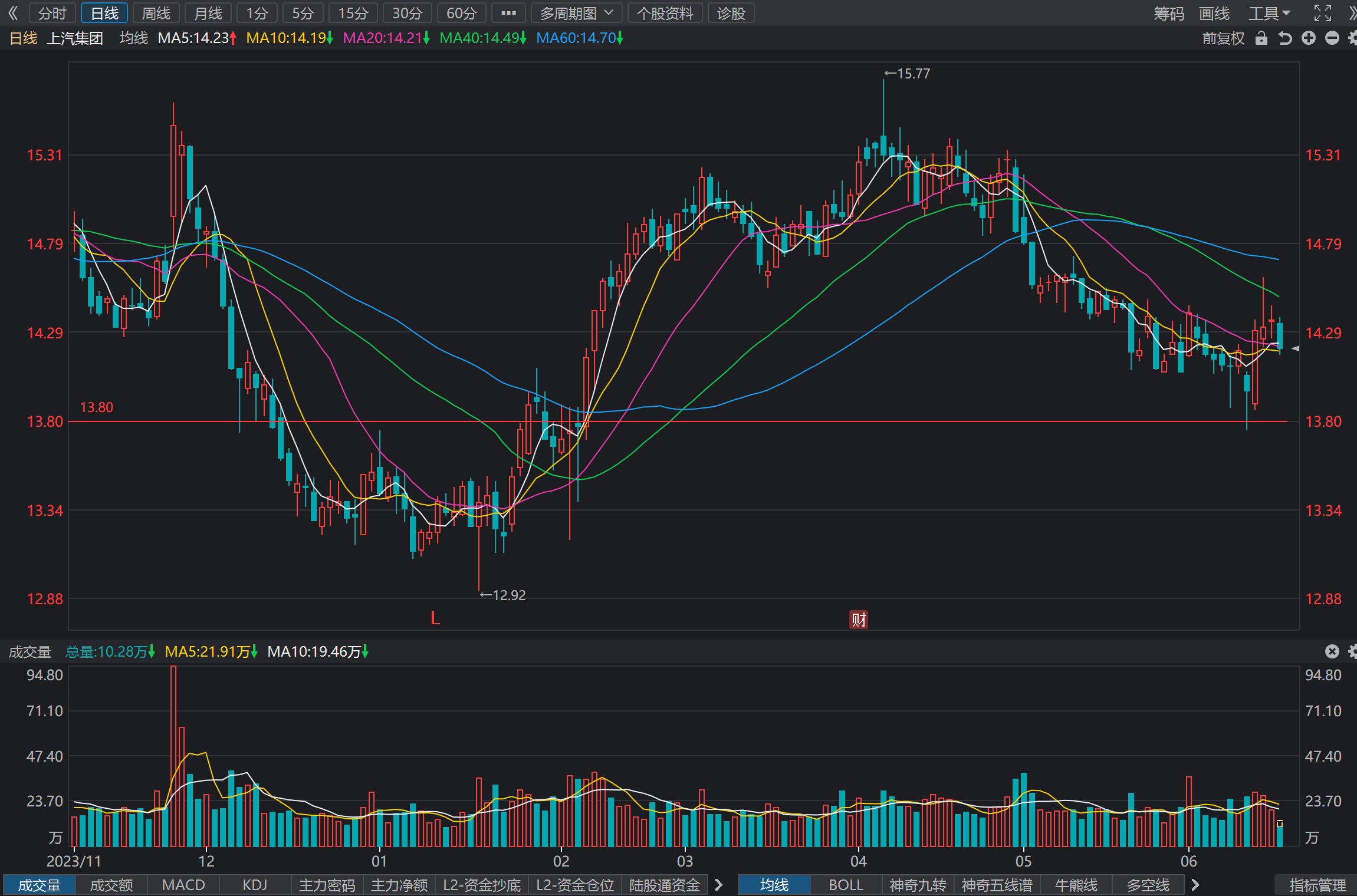Expand right panel with double chevron
Screen dimensions: 1357x896
click(1352, 13)
